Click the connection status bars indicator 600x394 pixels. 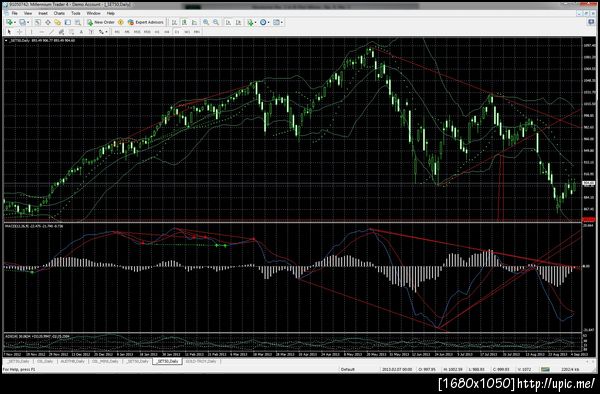point(545,370)
